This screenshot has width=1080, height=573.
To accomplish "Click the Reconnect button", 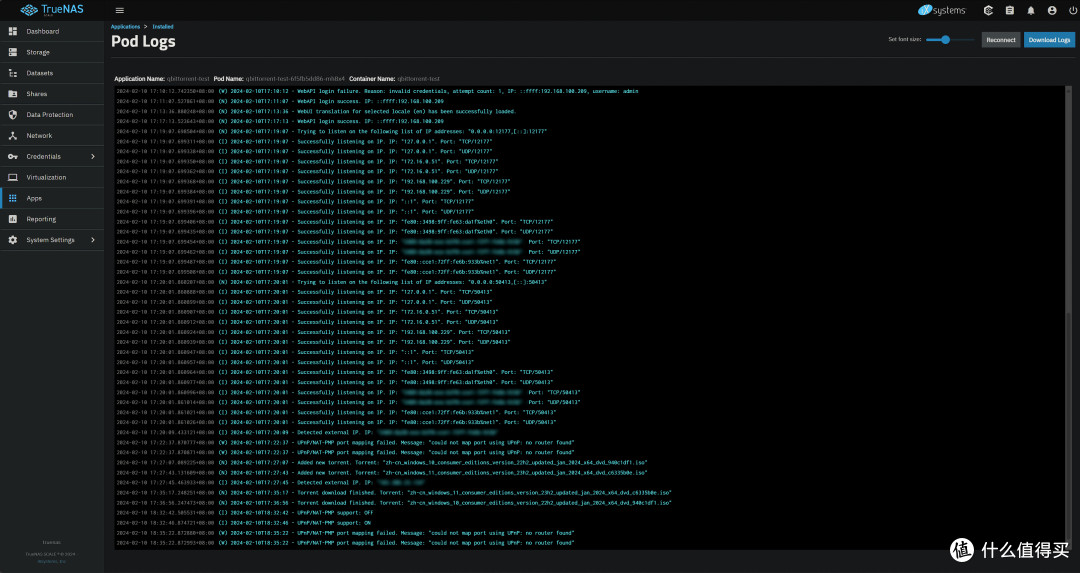I will (x=1001, y=40).
